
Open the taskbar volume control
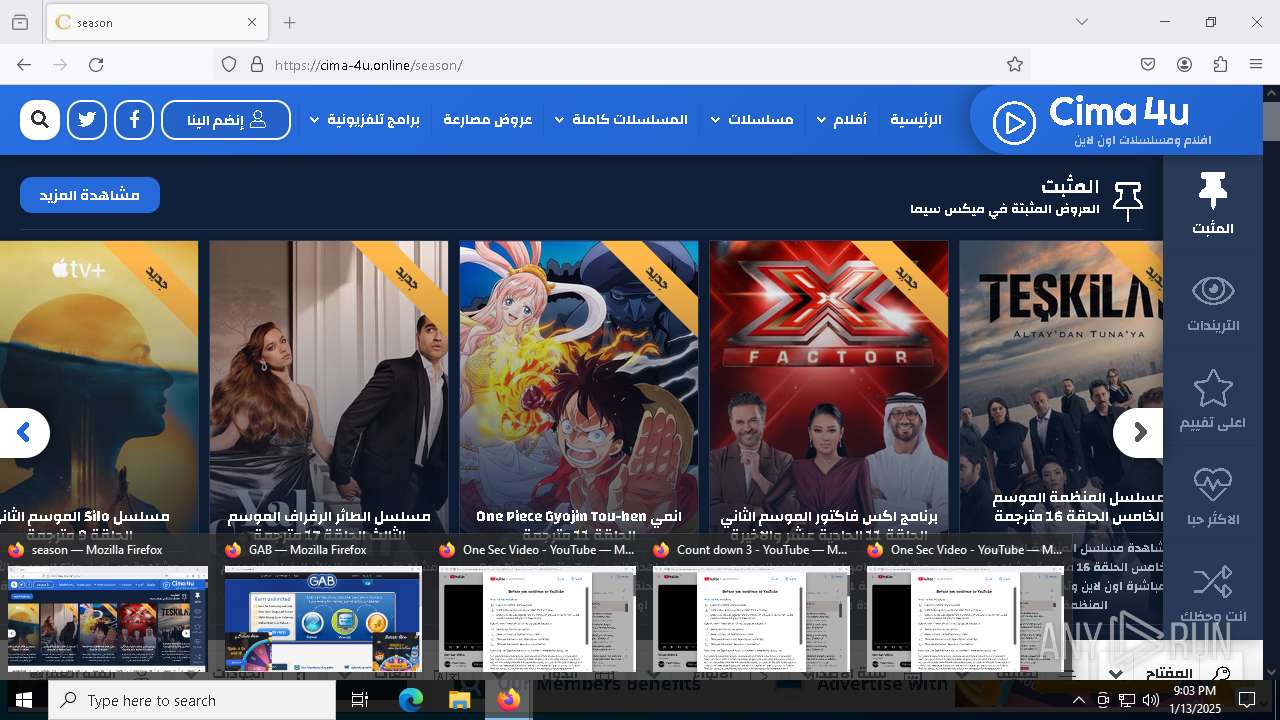(x=1151, y=700)
